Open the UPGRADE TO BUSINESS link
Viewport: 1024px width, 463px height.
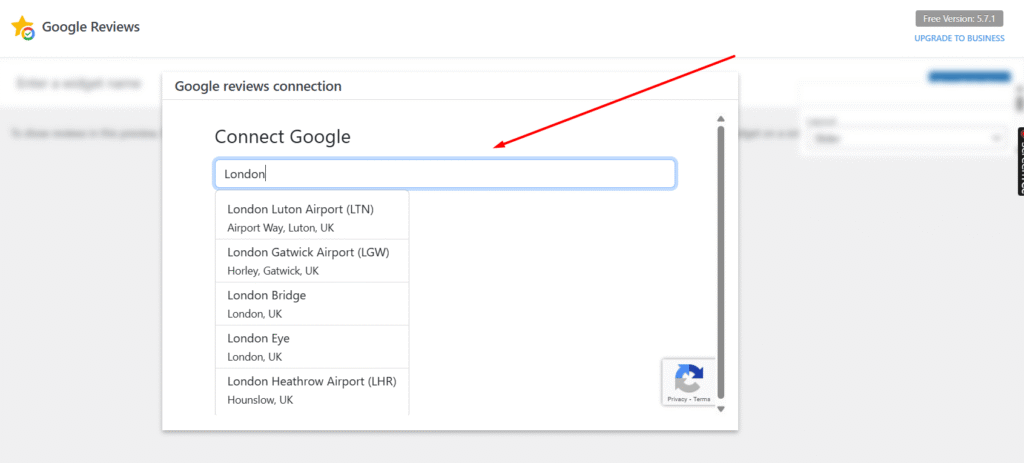pos(959,38)
